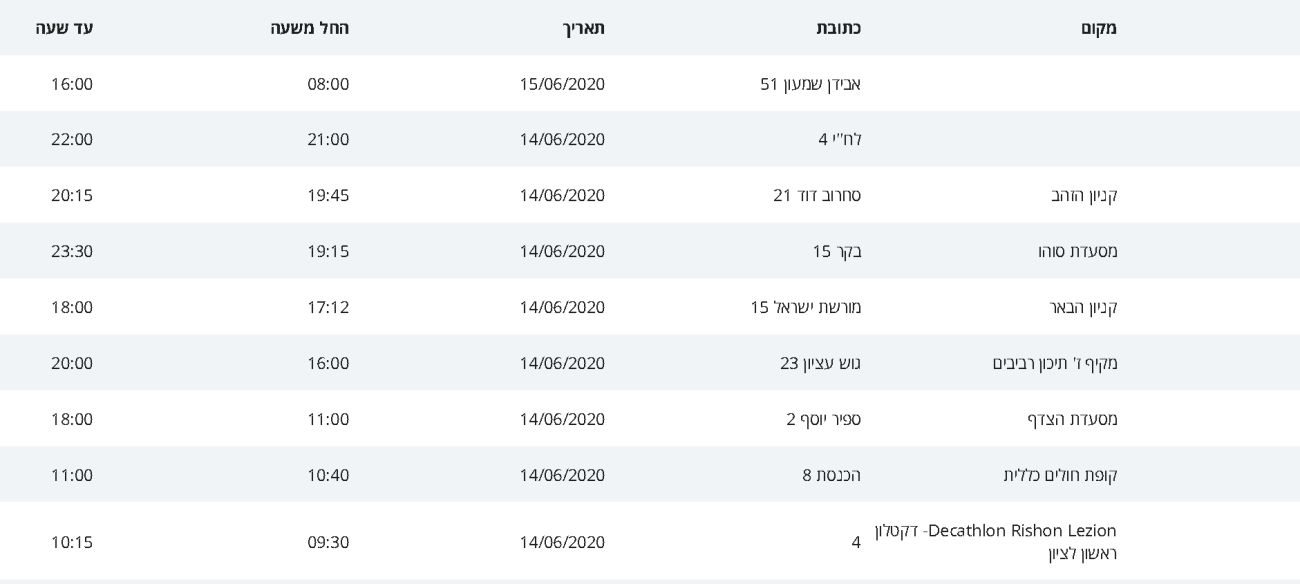This screenshot has width=1300, height=584.
Task: Click the מקום column header
Action: click(1098, 28)
